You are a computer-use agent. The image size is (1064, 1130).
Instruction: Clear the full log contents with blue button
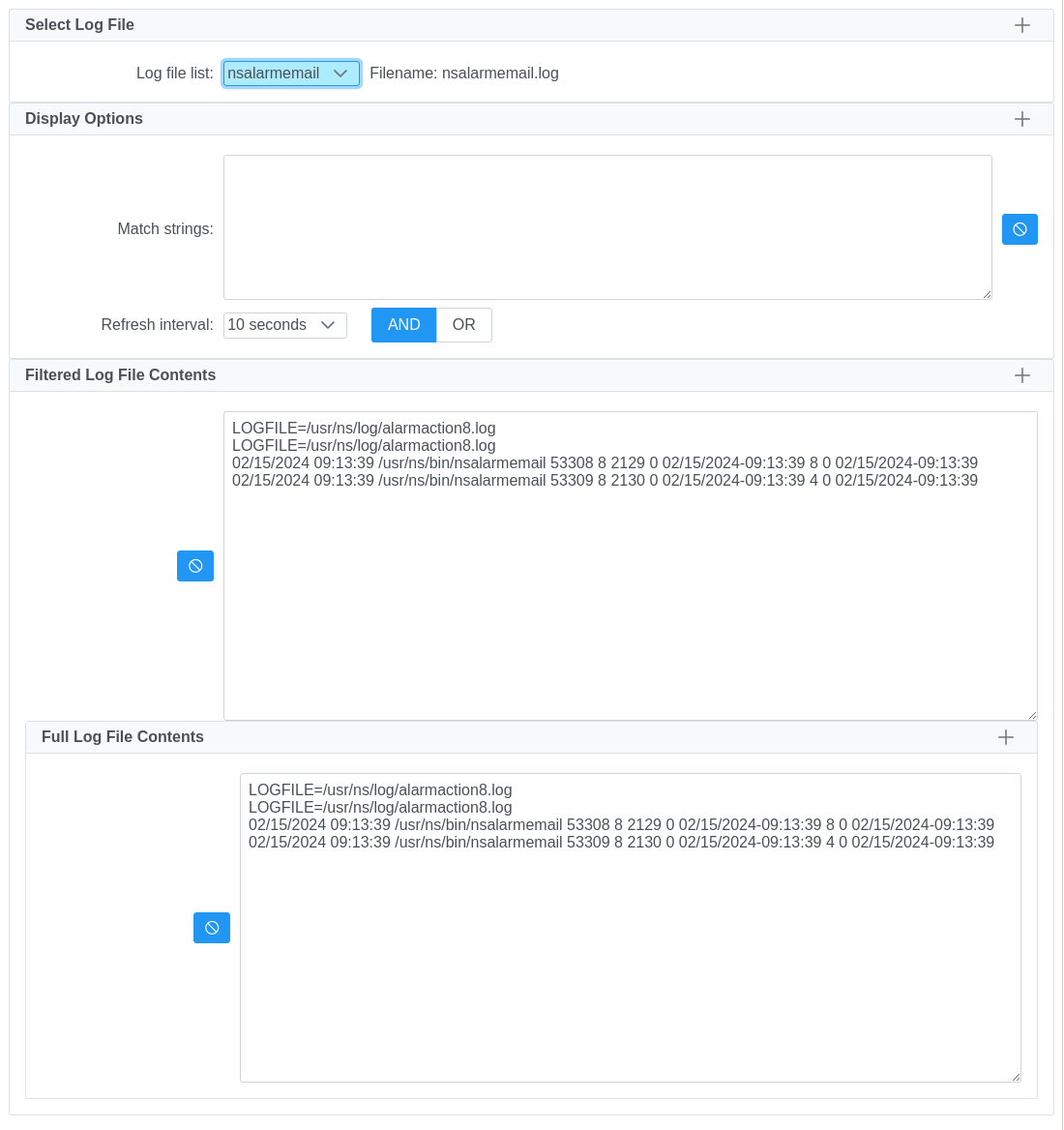coord(212,928)
